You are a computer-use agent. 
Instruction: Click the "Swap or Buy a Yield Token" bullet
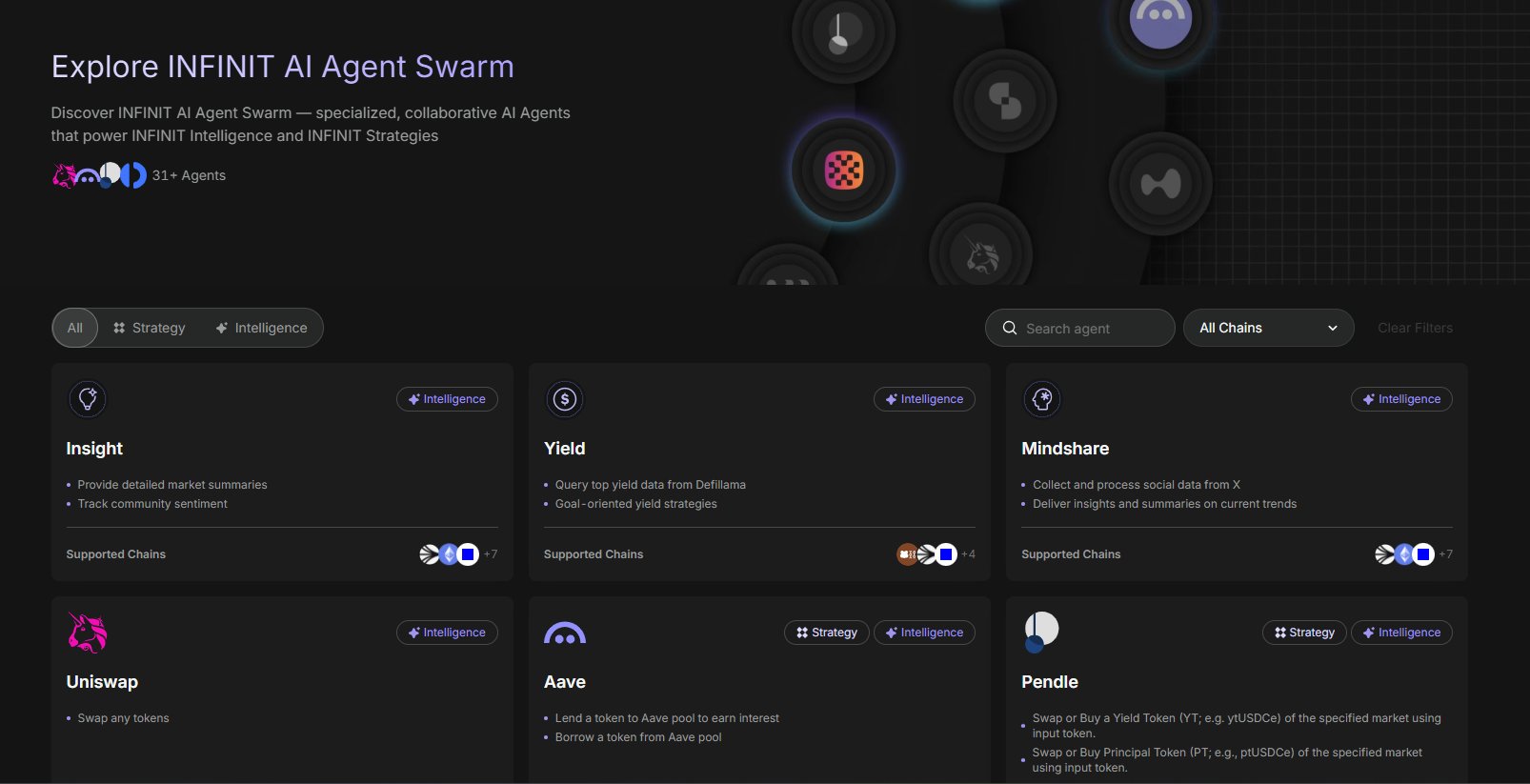pos(1237,726)
